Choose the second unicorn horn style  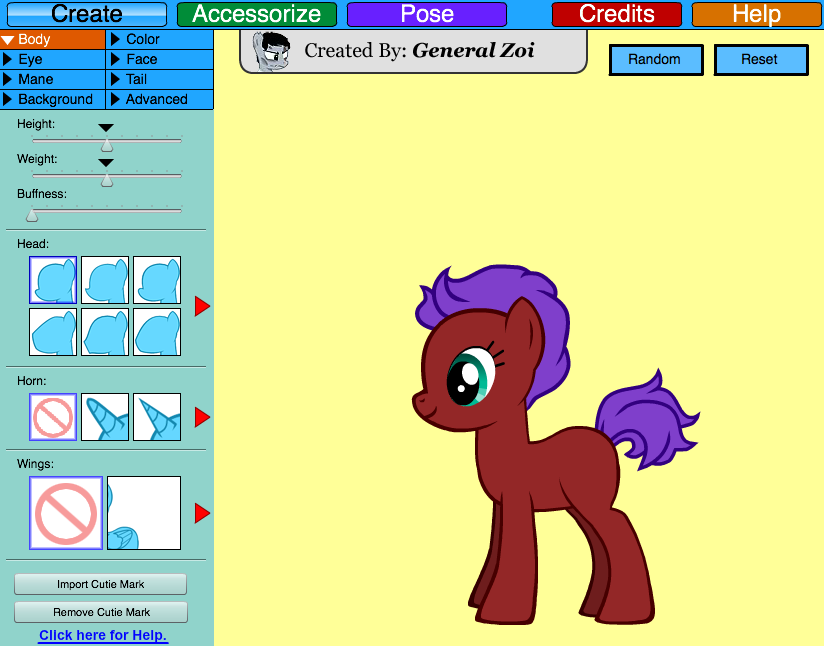(157, 417)
